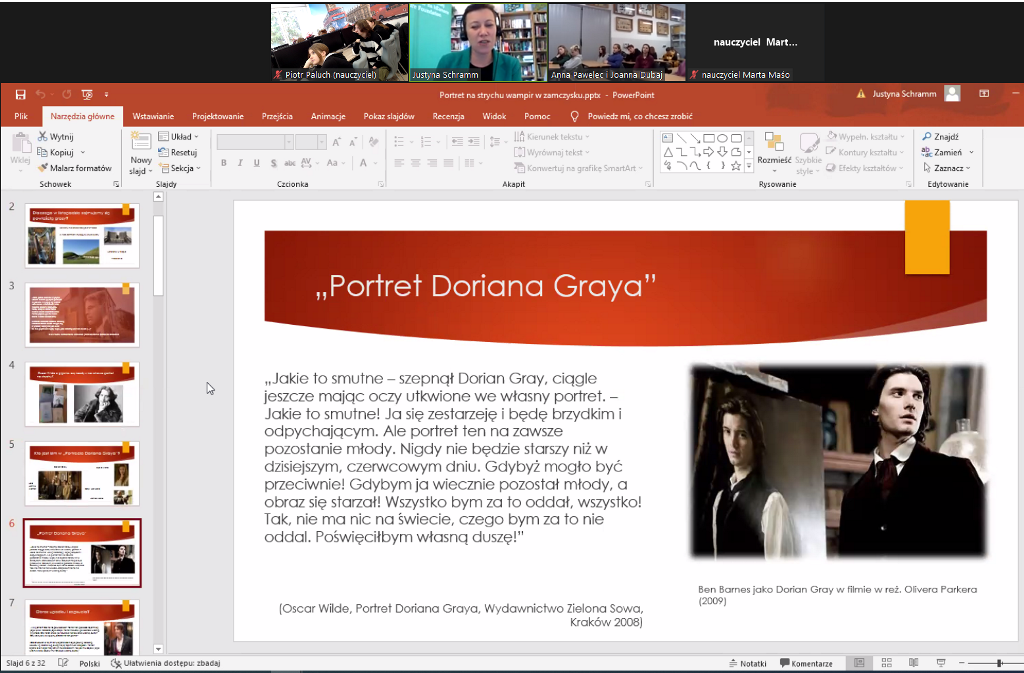Open the Wstawianie ribbon tab
Screen dimensions: 1024x673
point(153,116)
